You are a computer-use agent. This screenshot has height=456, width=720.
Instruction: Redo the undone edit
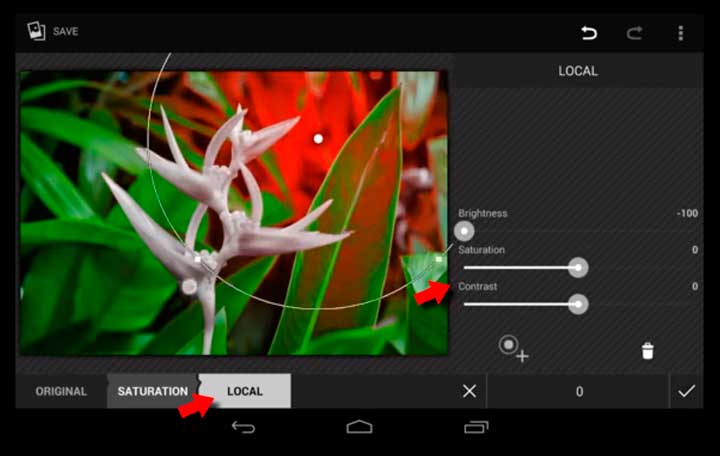click(x=634, y=33)
